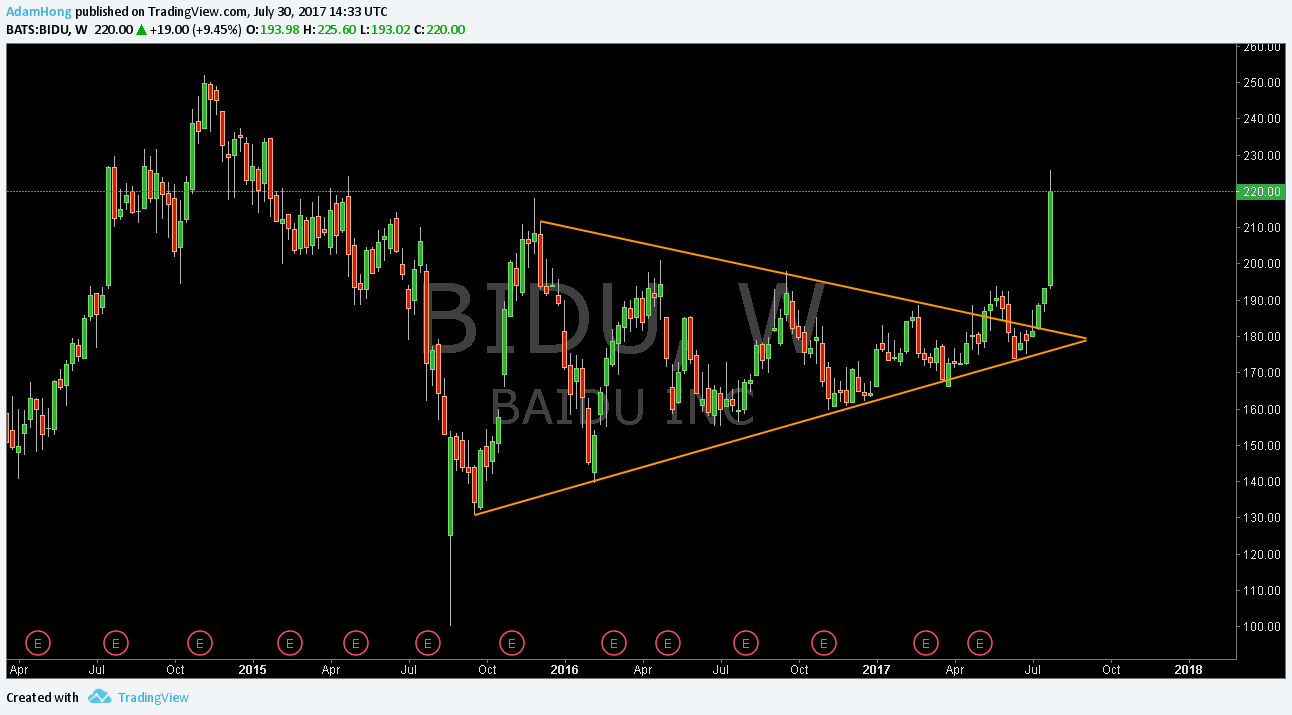The image size is (1292, 715).
Task: Click the 110.00 price axis label
Action: (1262, 590)
